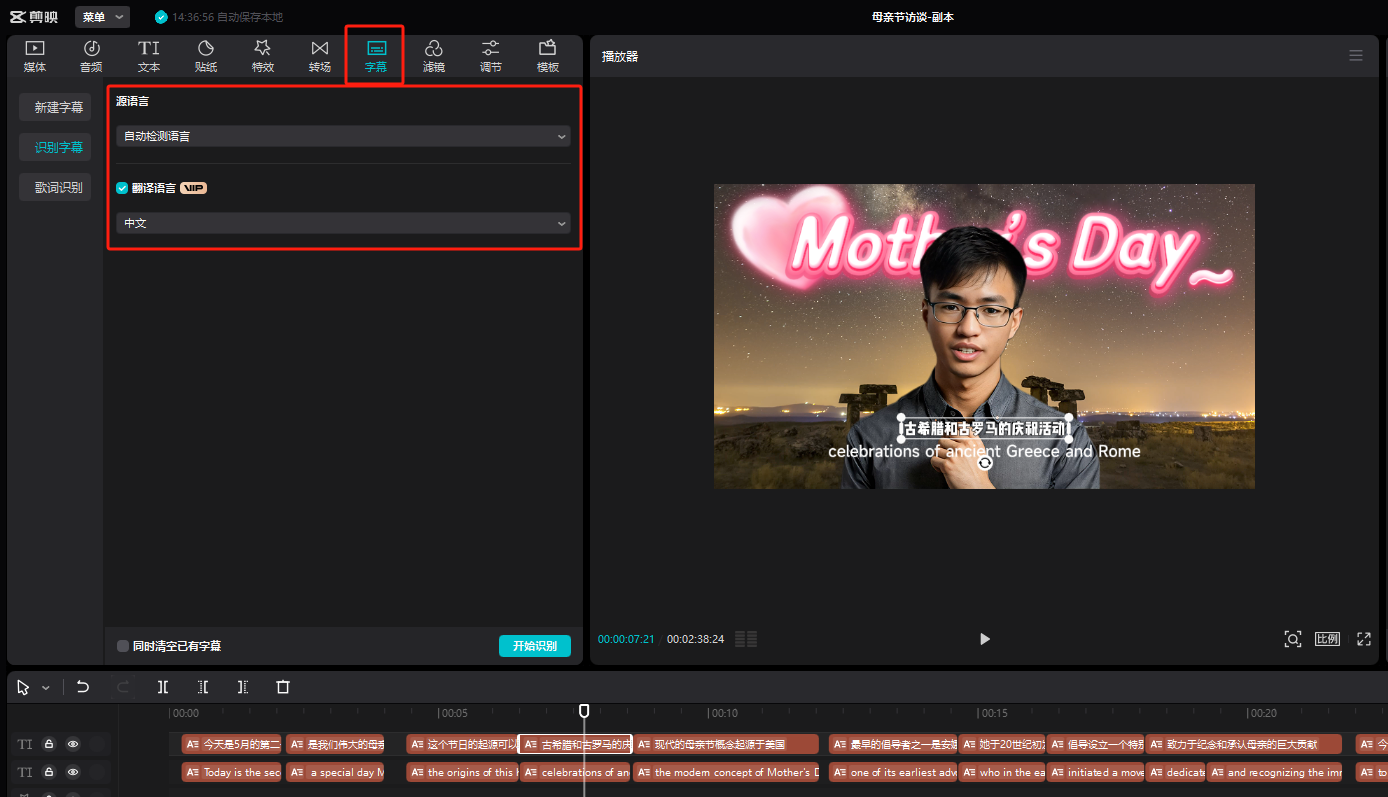The height and width of the screenshot is (797, 1388).
Task: Click rotate handle below selected subtitle
Action: (x=985, y=462)
